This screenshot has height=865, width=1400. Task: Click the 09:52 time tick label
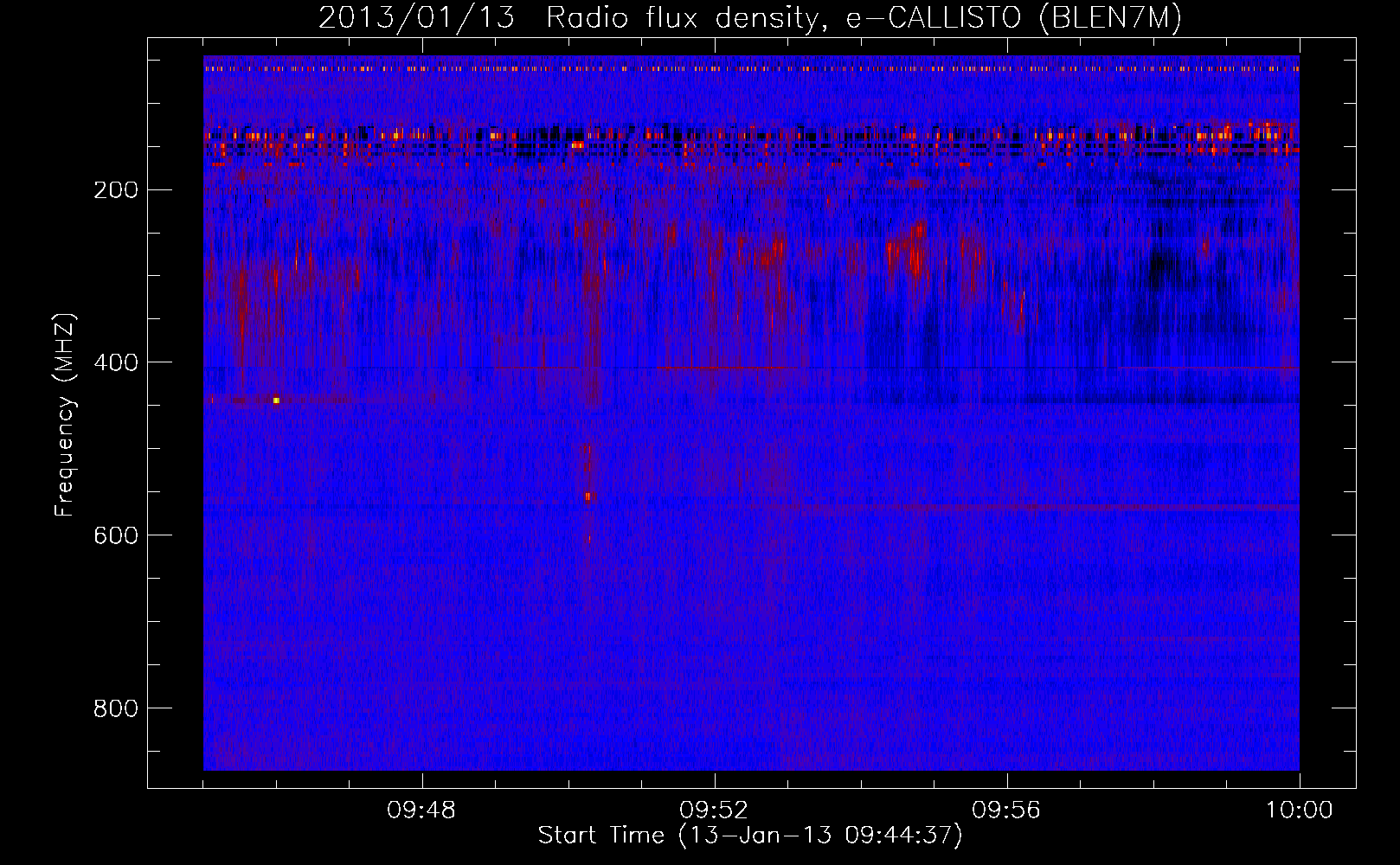[x=714, y=811]
